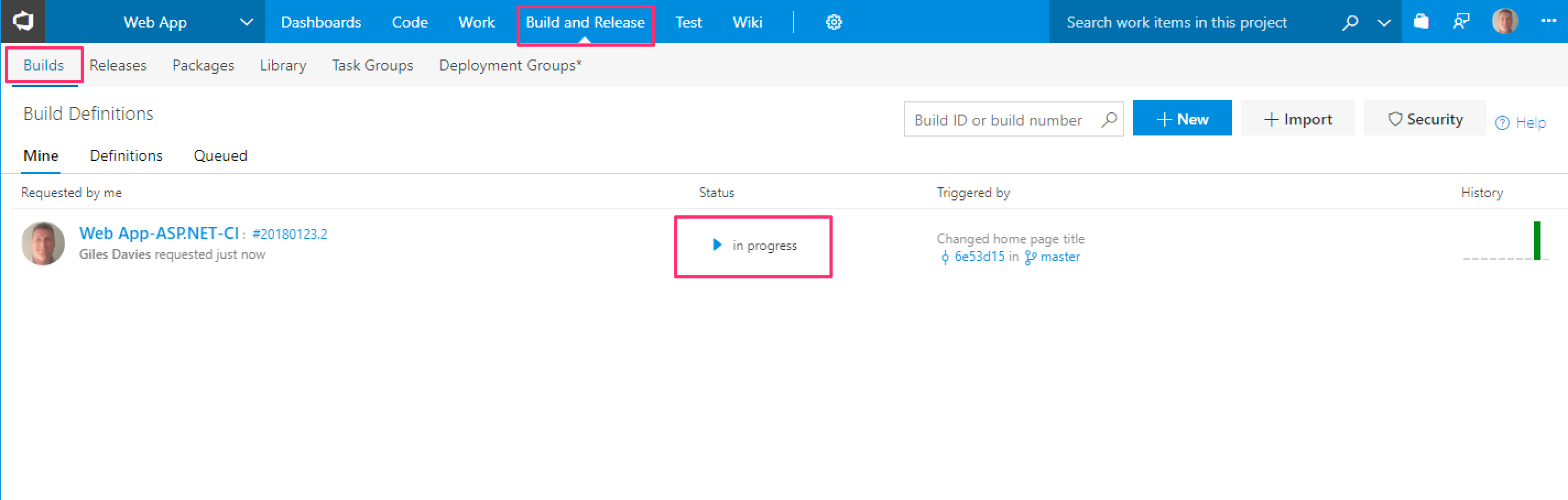The image size is (1568, 500).
Task: Click the Status column header
Action: (x=716, y=192)
